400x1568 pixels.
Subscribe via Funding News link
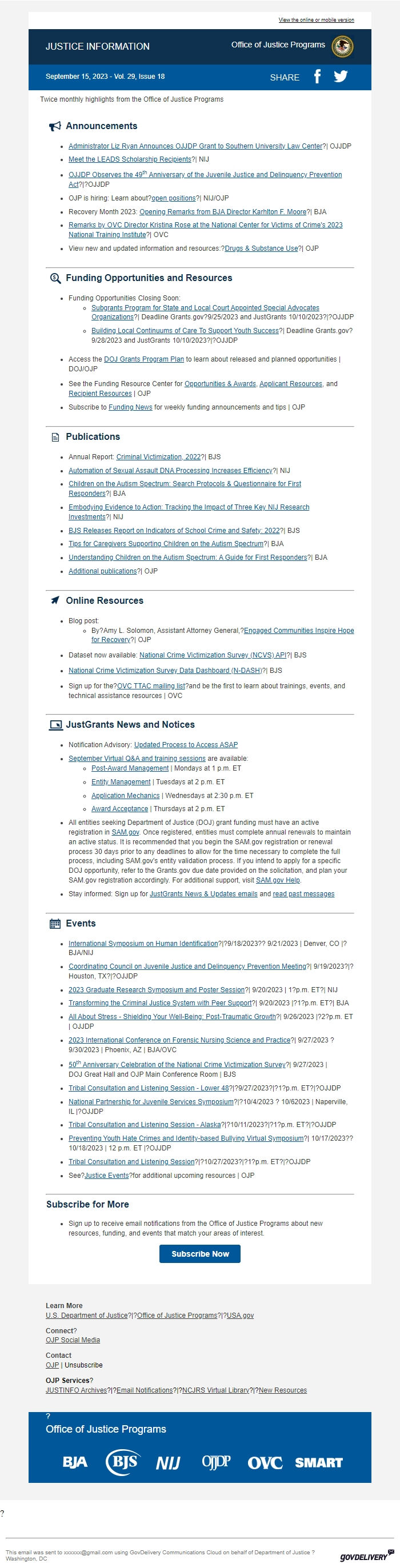130,407
